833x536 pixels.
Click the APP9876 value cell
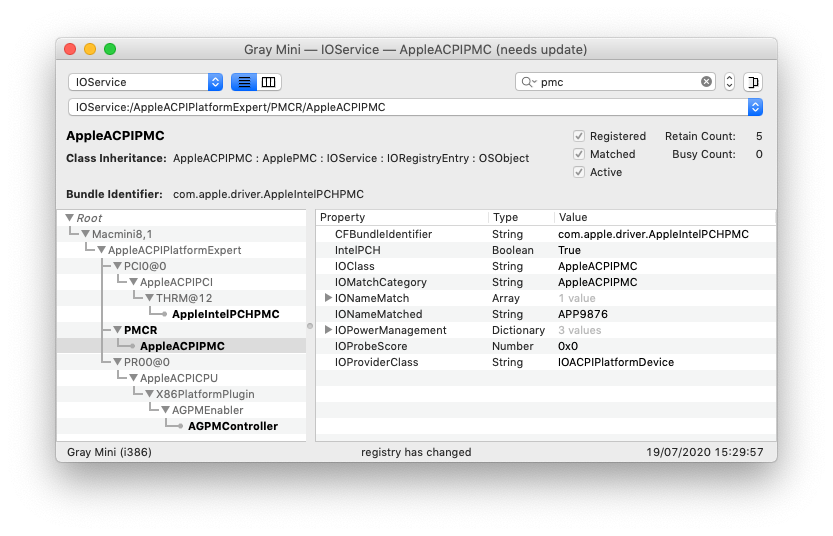[x=582, y=314]
